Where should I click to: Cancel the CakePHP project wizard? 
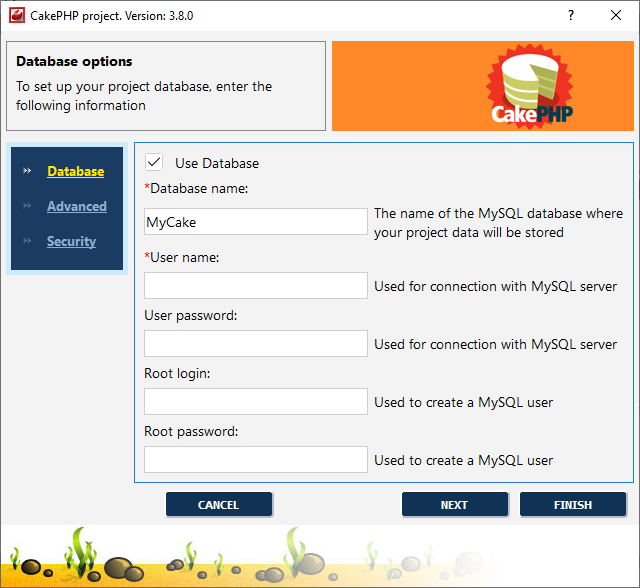(219, 505)
